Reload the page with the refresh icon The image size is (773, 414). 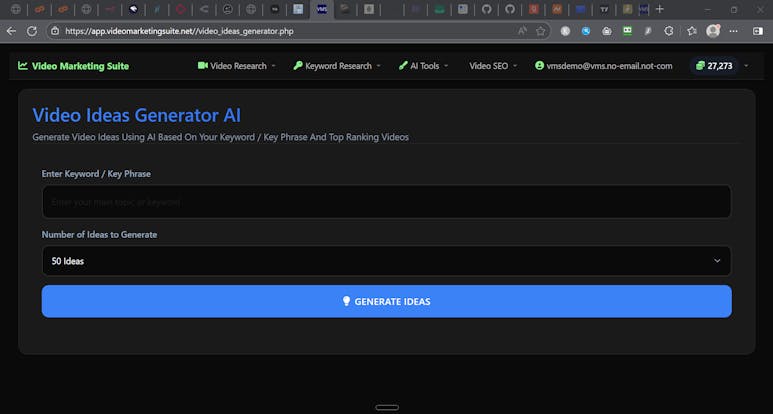tap(32, 31)
